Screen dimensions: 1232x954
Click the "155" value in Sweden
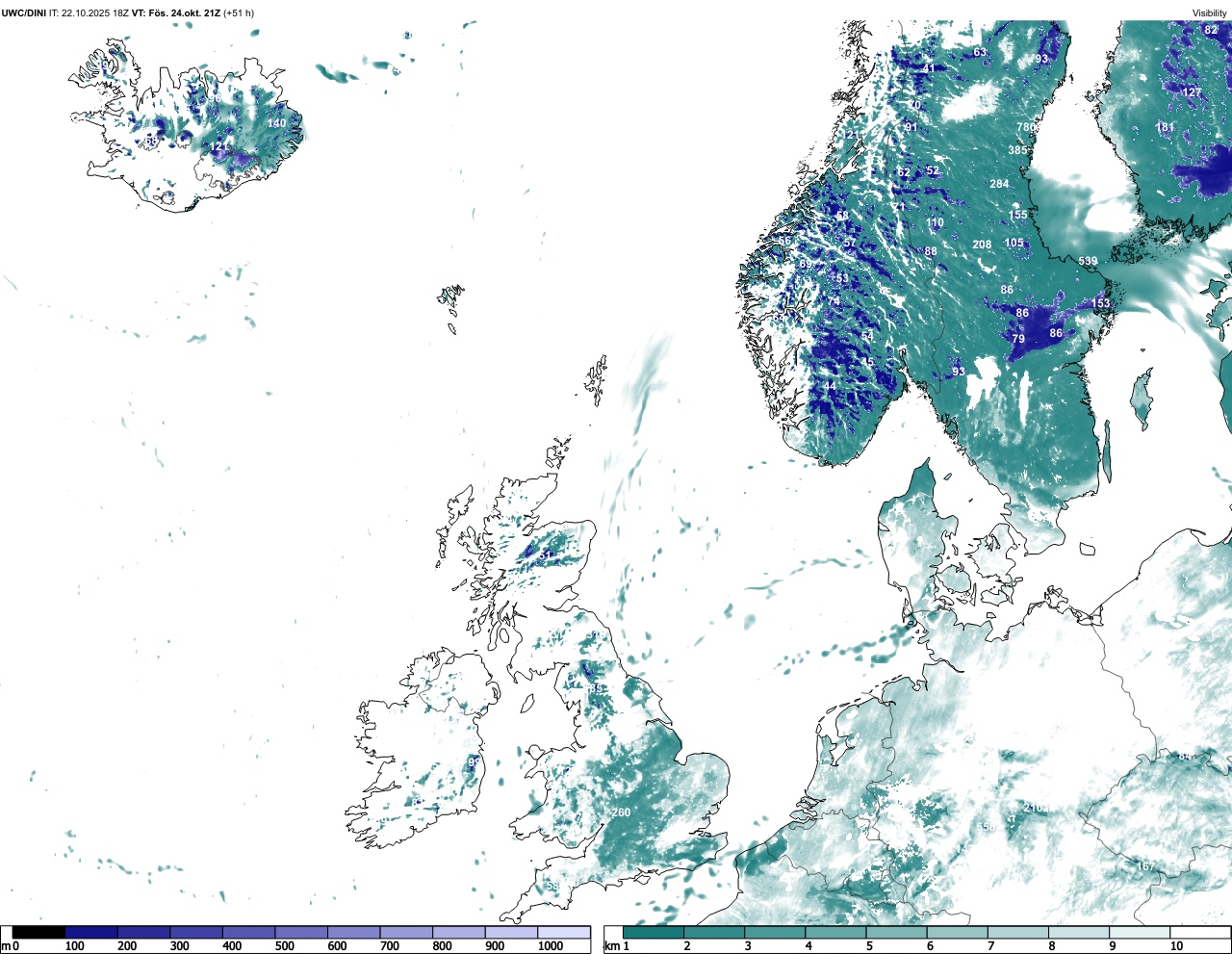coord(1018,215)
